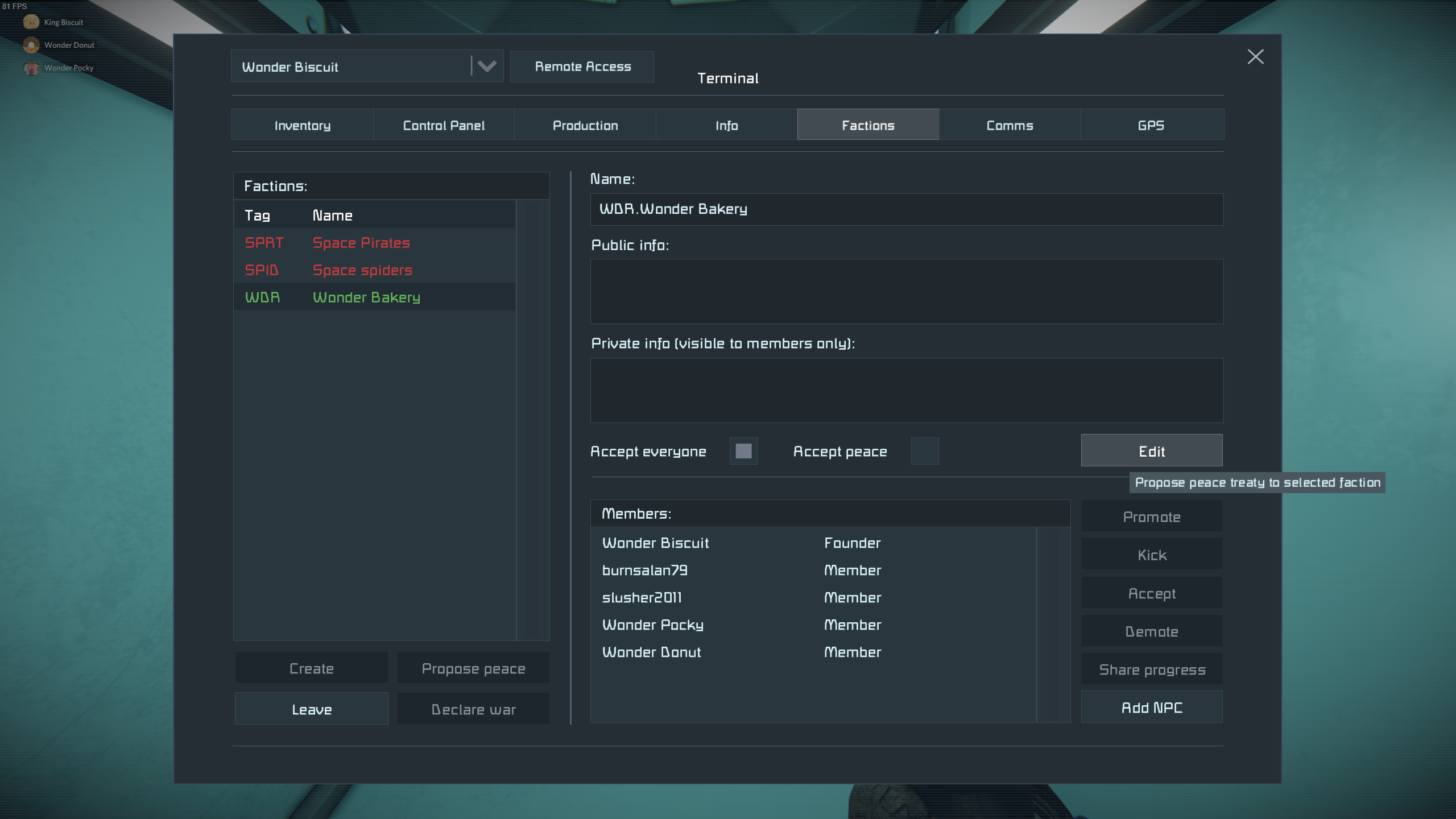Enable the Accept peace checkbox

925,451
